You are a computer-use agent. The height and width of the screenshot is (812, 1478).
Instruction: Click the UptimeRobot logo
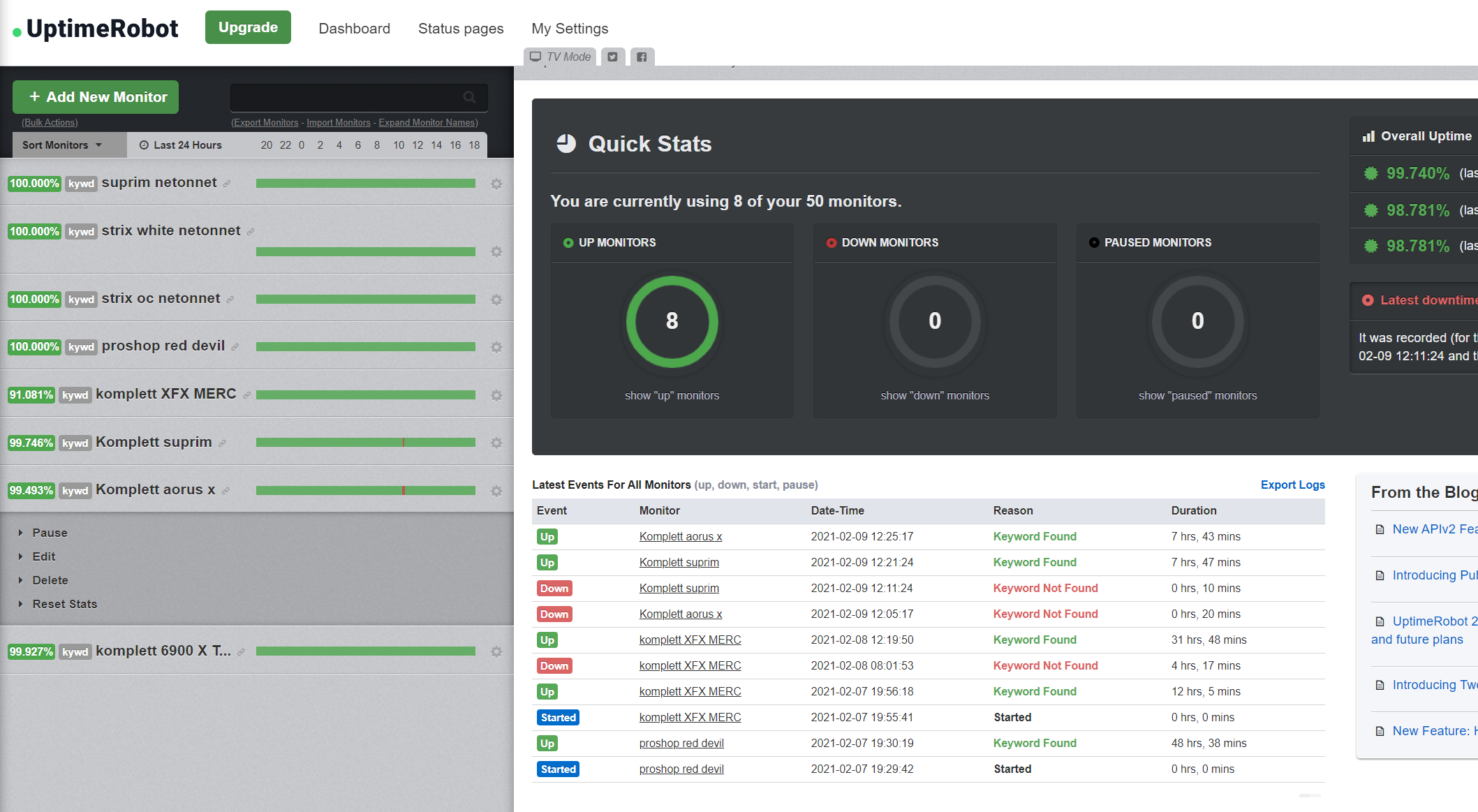(x=96, y=29)
